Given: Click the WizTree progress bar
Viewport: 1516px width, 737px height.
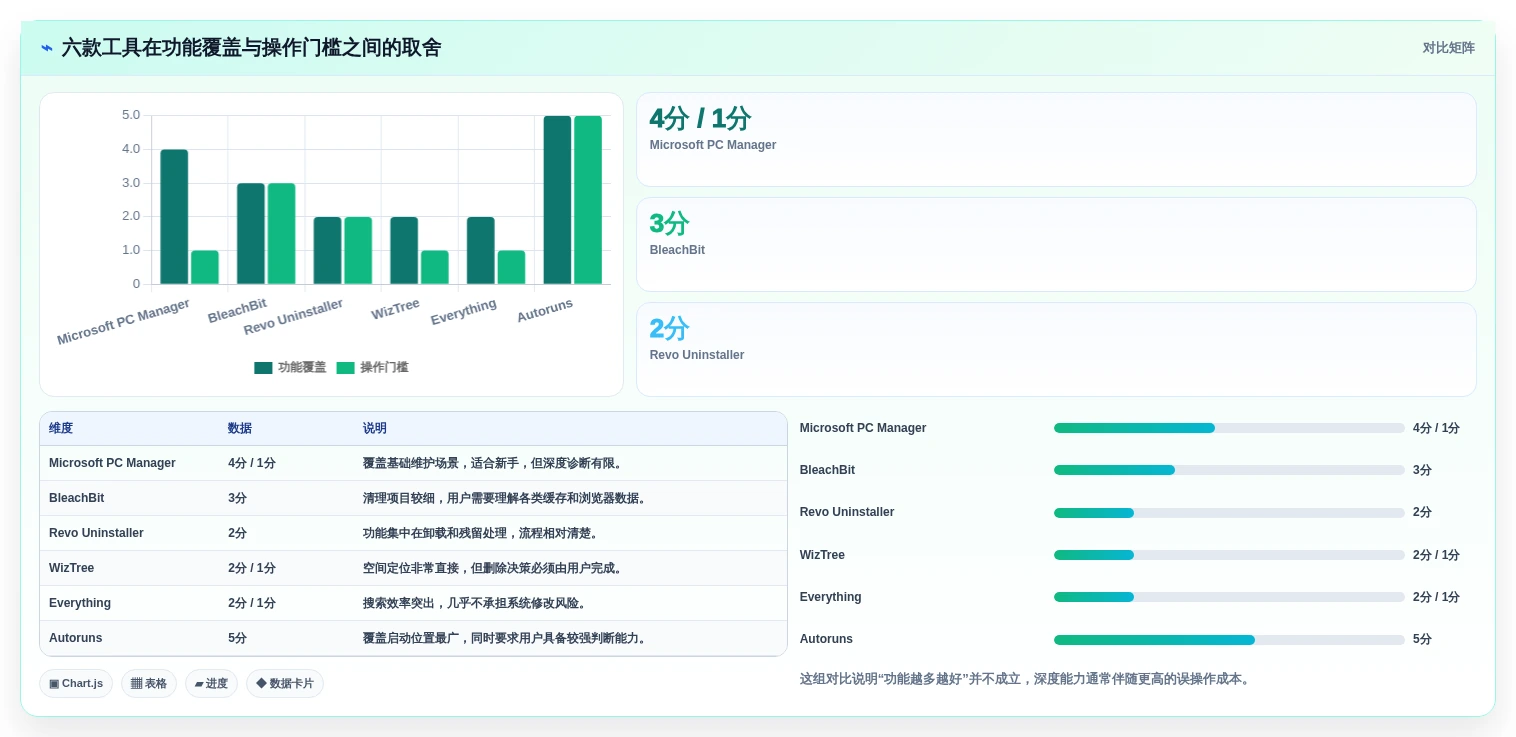Looking at the screenshot, I should (1229, 555).
